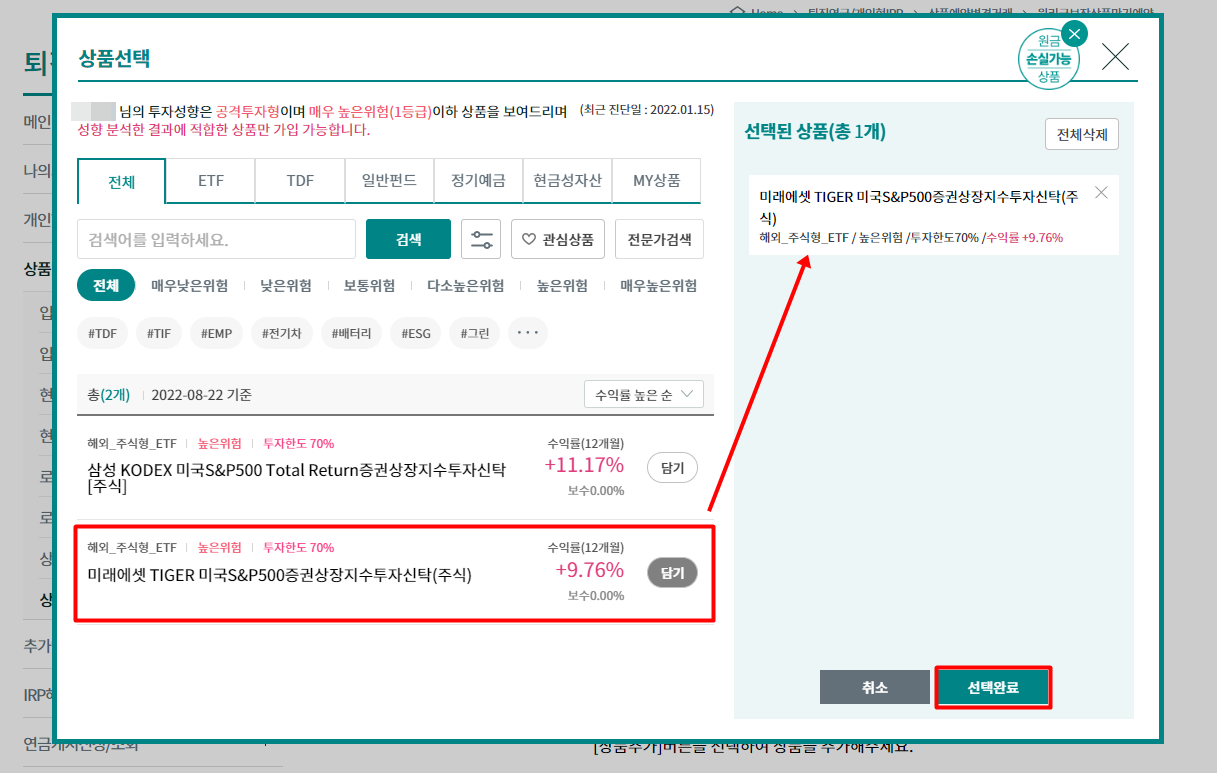
Task: Open 전문가검색 expert search
Action: [659, 239]
